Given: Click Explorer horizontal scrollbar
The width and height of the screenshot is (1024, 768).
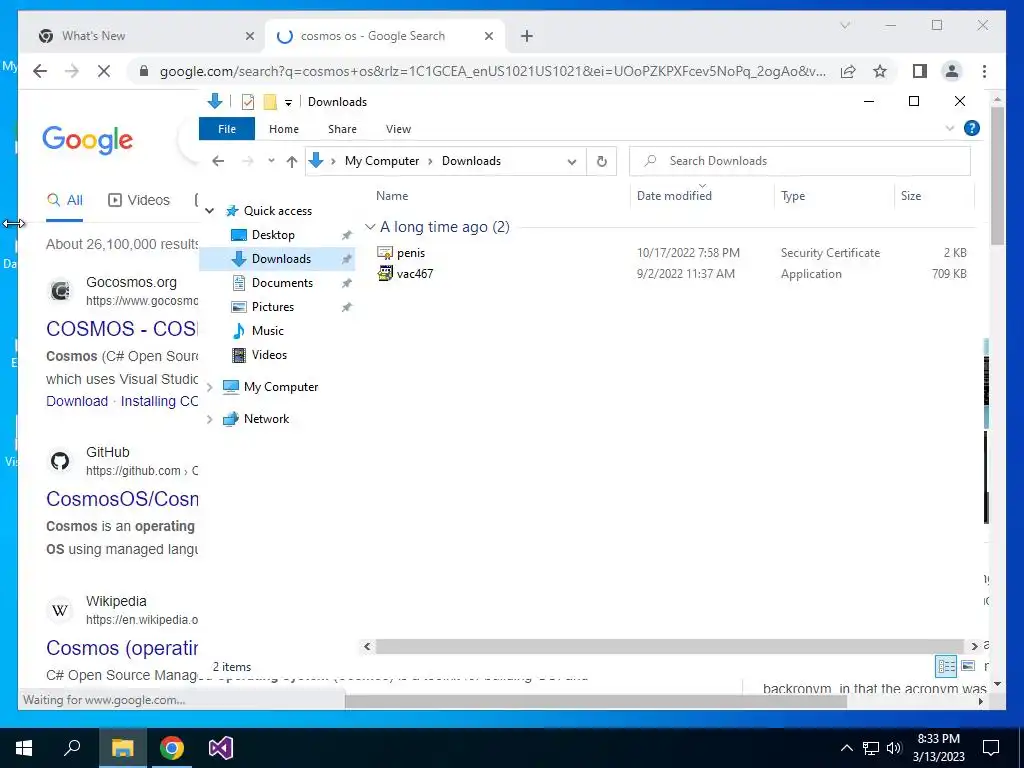Looking at the screenshot, I should [669, 646].
